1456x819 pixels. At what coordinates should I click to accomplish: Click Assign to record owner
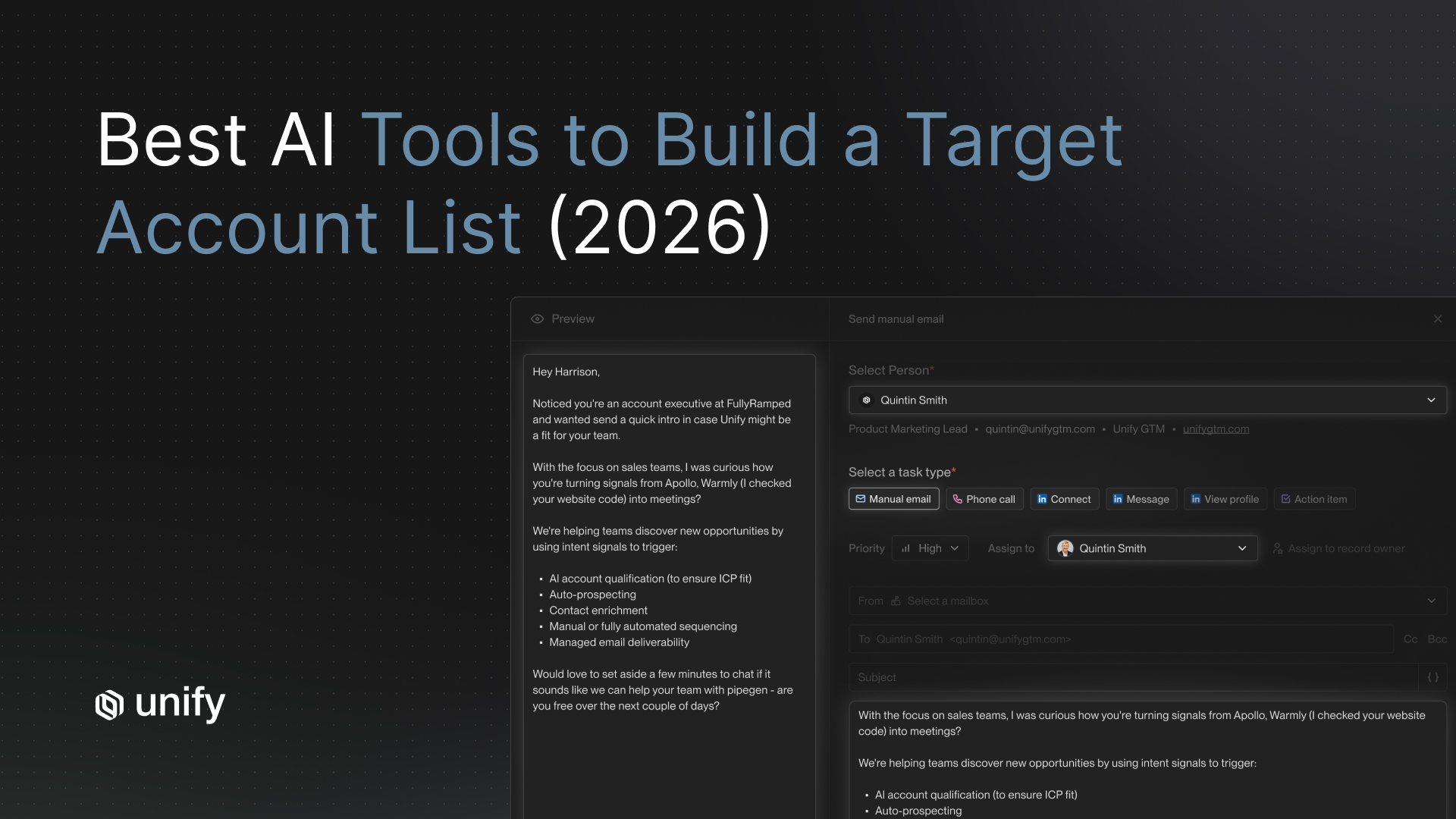tap(1338, 548)
